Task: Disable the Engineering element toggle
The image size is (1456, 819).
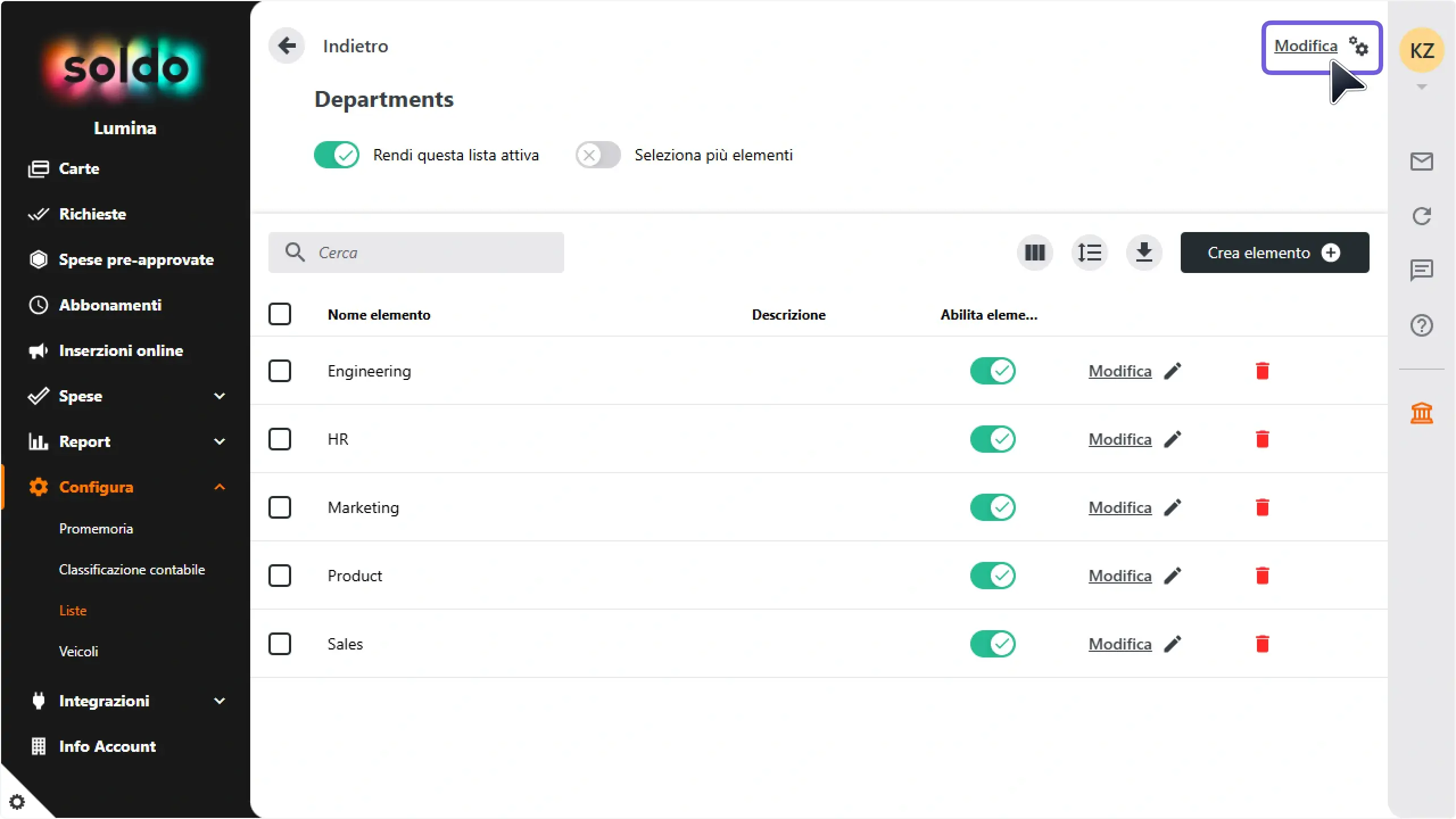Action: click(993, 371)
